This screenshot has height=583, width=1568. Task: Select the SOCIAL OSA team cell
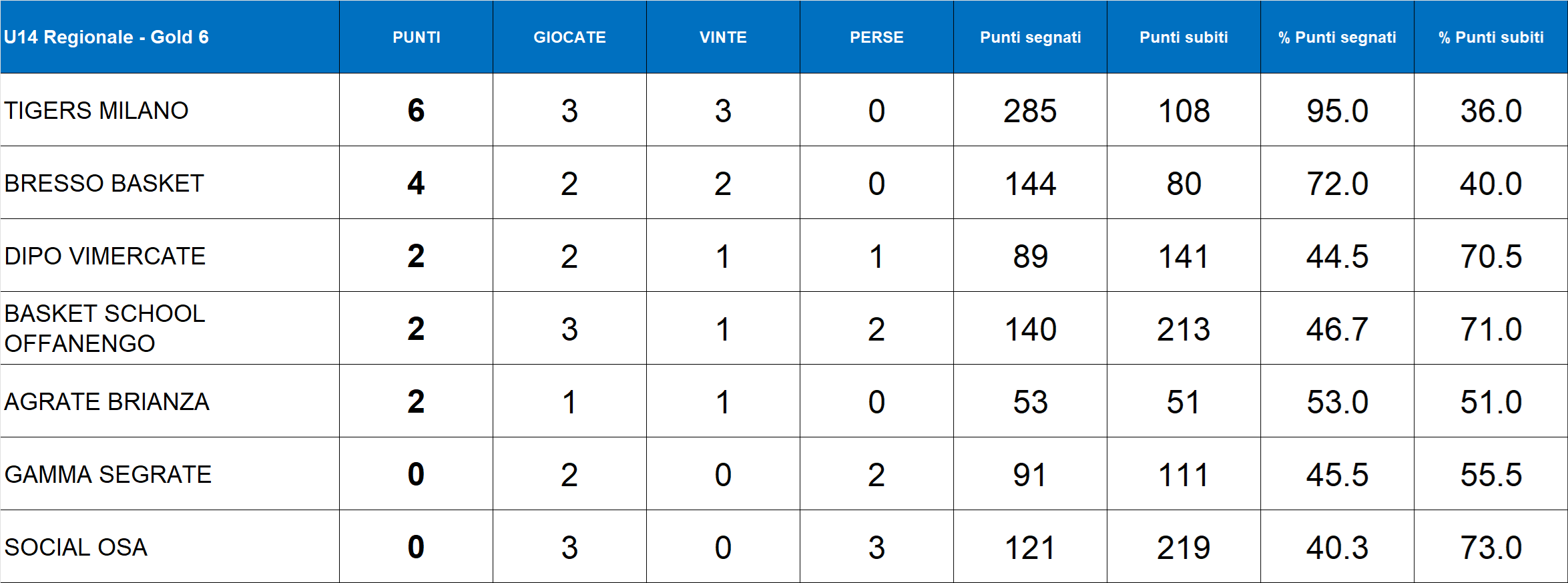[76, 547]
